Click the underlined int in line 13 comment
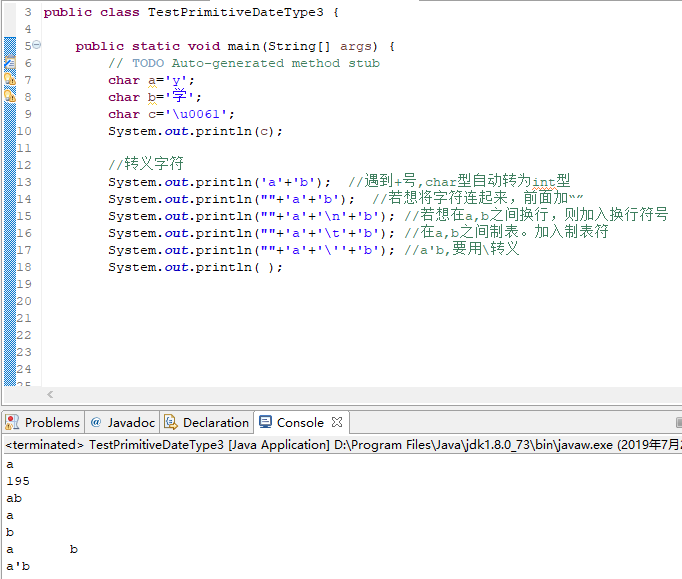 [544, 182]
